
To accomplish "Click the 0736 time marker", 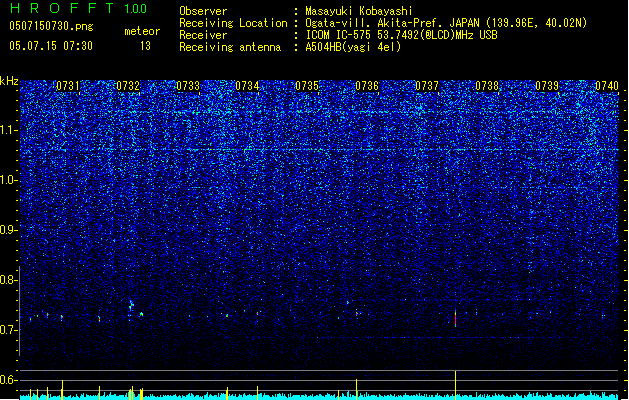I will point(367,86).
